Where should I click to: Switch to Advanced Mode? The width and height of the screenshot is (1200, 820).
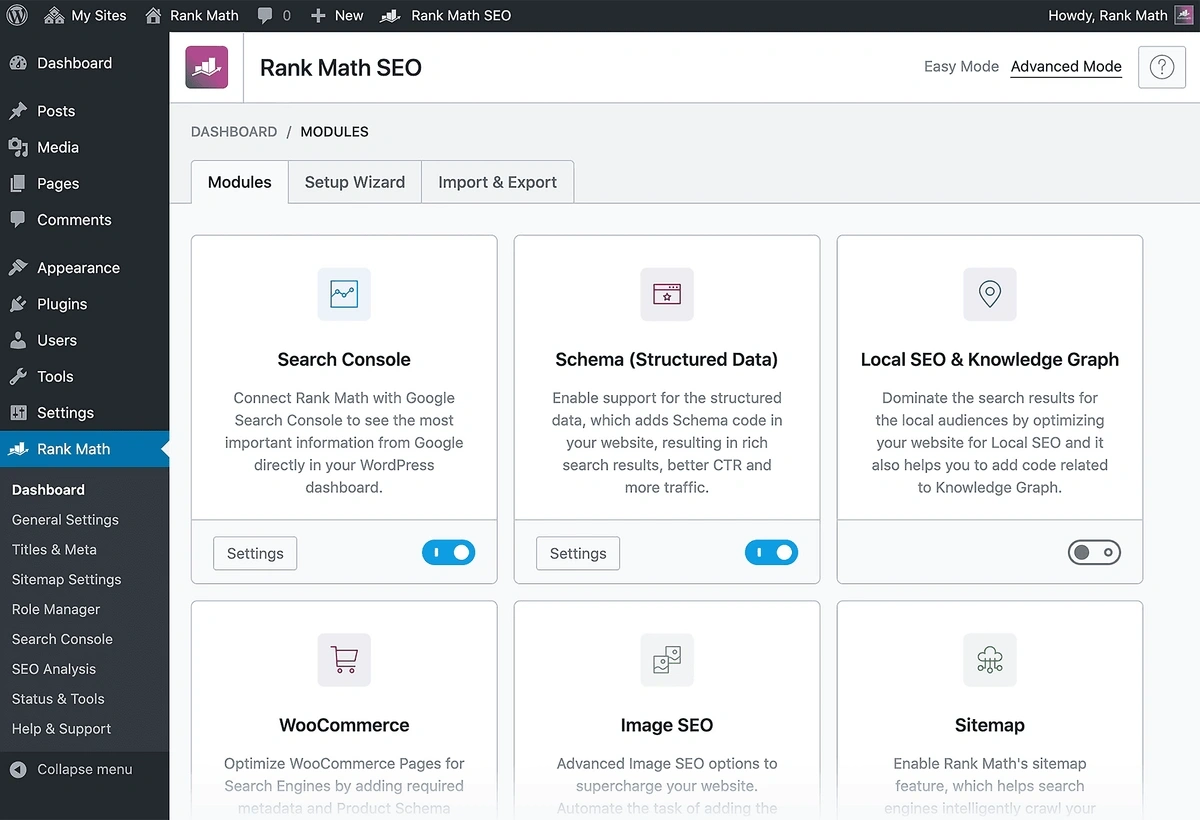point(1066,66)
